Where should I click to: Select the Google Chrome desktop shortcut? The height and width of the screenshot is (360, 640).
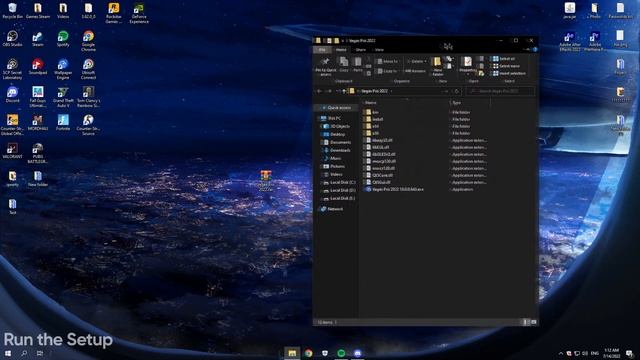[88, 41]
